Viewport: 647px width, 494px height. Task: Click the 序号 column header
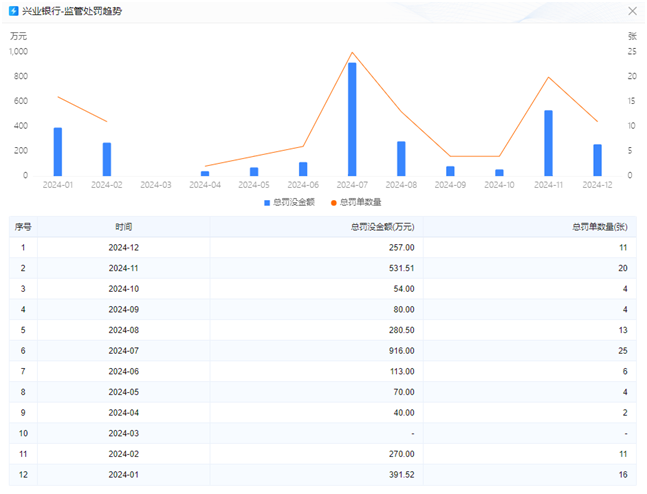pos(23,227)
